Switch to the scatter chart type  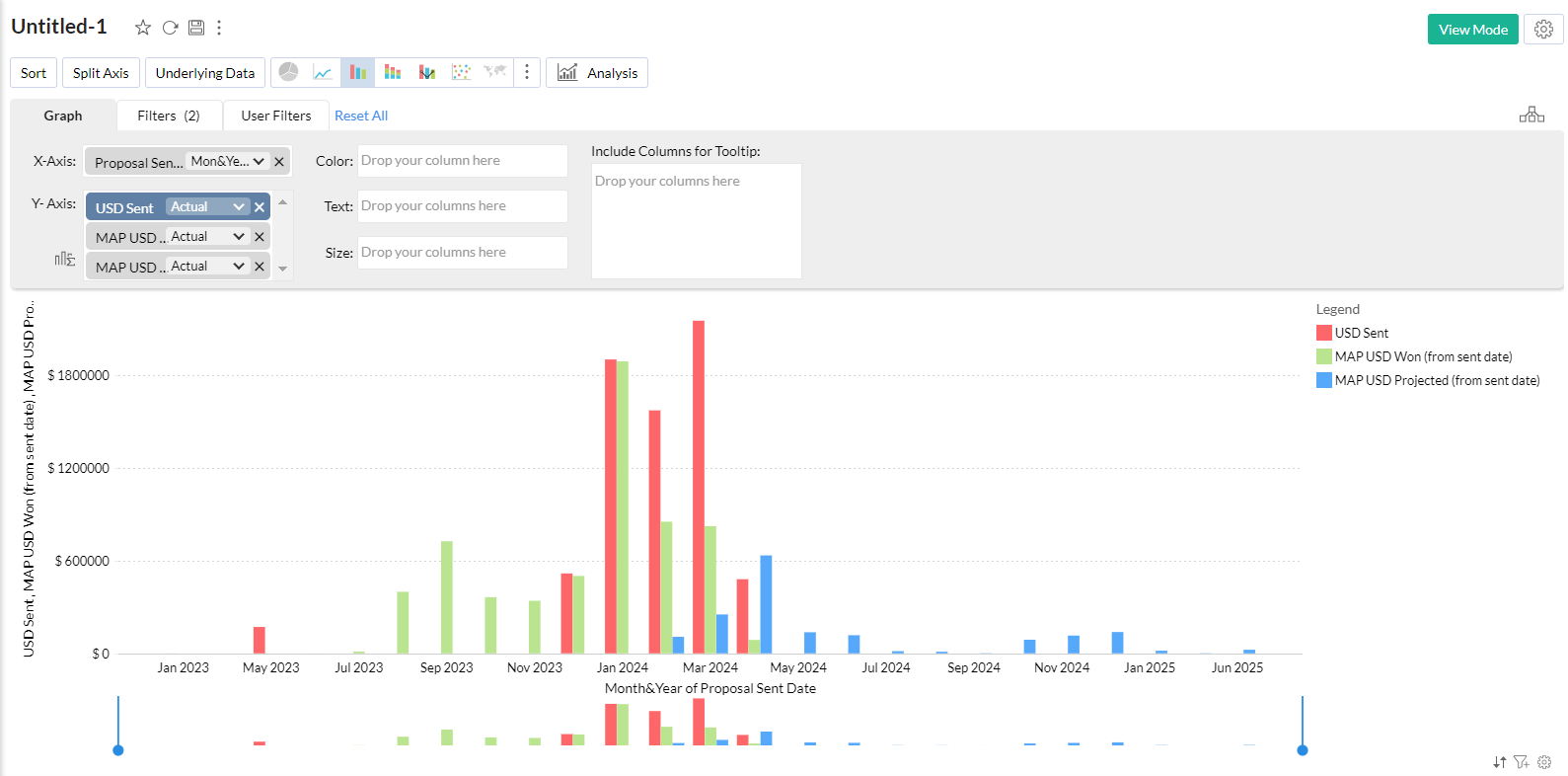pos(461,72)
